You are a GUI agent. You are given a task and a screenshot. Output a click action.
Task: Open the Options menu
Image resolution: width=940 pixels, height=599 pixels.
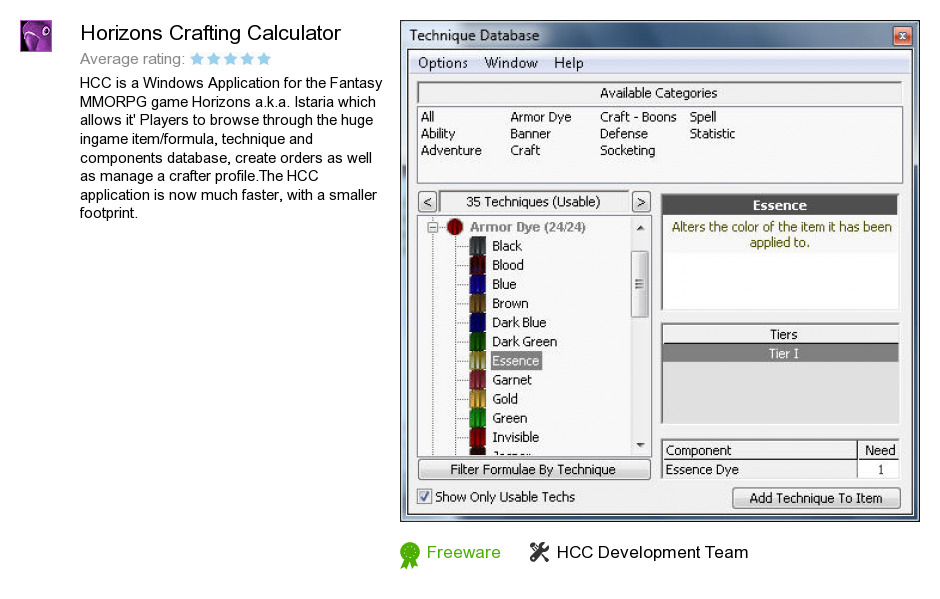443,63
